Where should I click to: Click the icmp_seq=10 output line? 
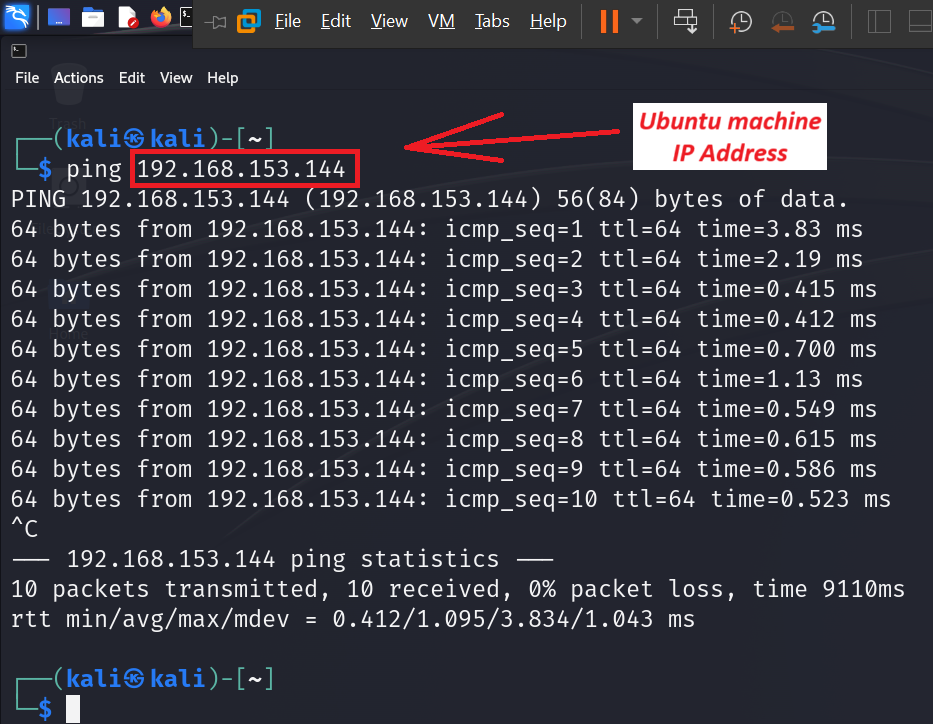coord(451,499)
